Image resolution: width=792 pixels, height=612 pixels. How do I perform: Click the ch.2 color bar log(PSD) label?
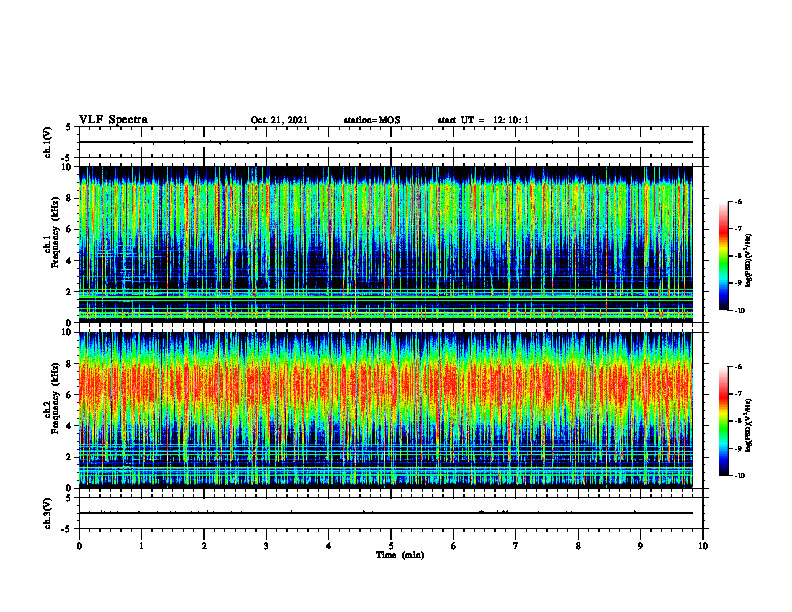point(749,426)
